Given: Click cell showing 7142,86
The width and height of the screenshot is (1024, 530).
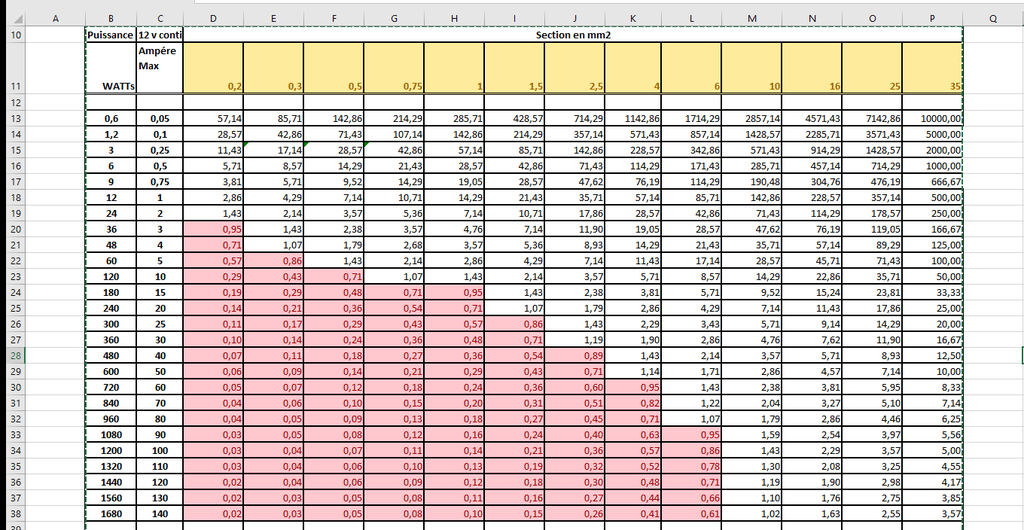Looking at the screenshot, I should (875, 118).
